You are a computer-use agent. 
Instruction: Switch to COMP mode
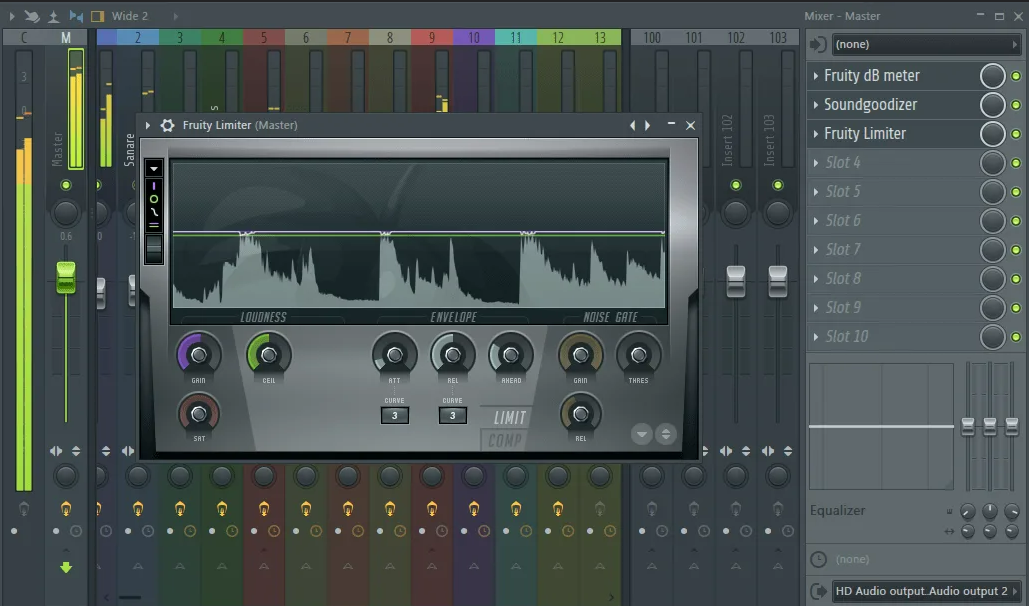(505, 441)
